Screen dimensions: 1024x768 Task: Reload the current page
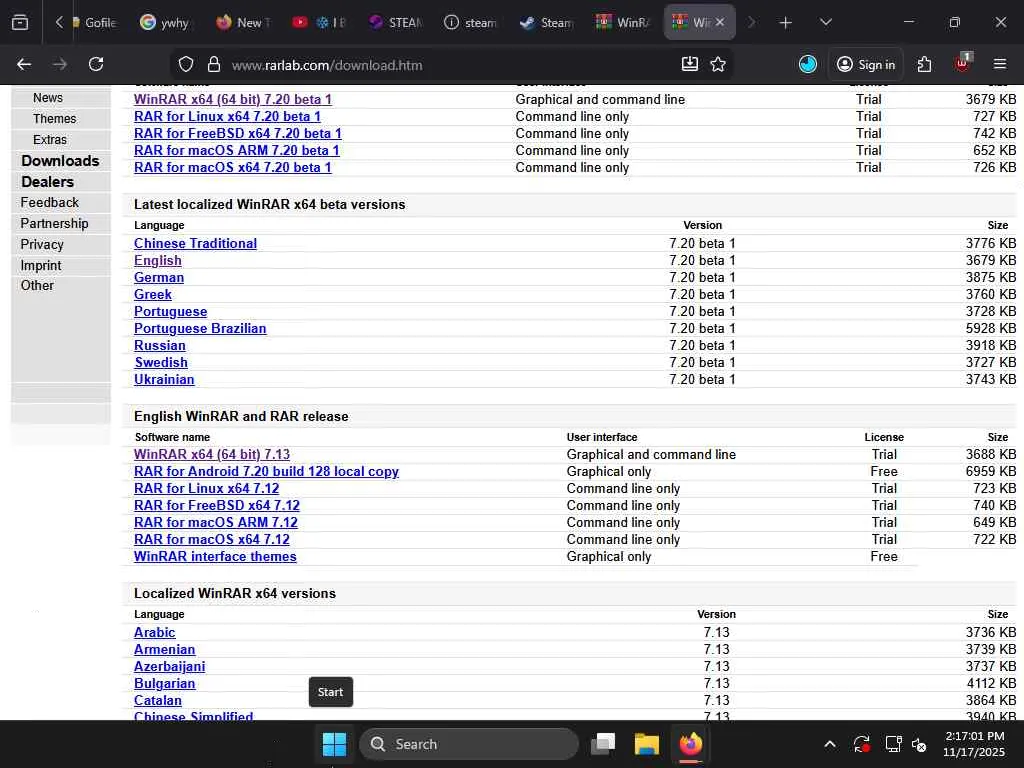point(96,64)
